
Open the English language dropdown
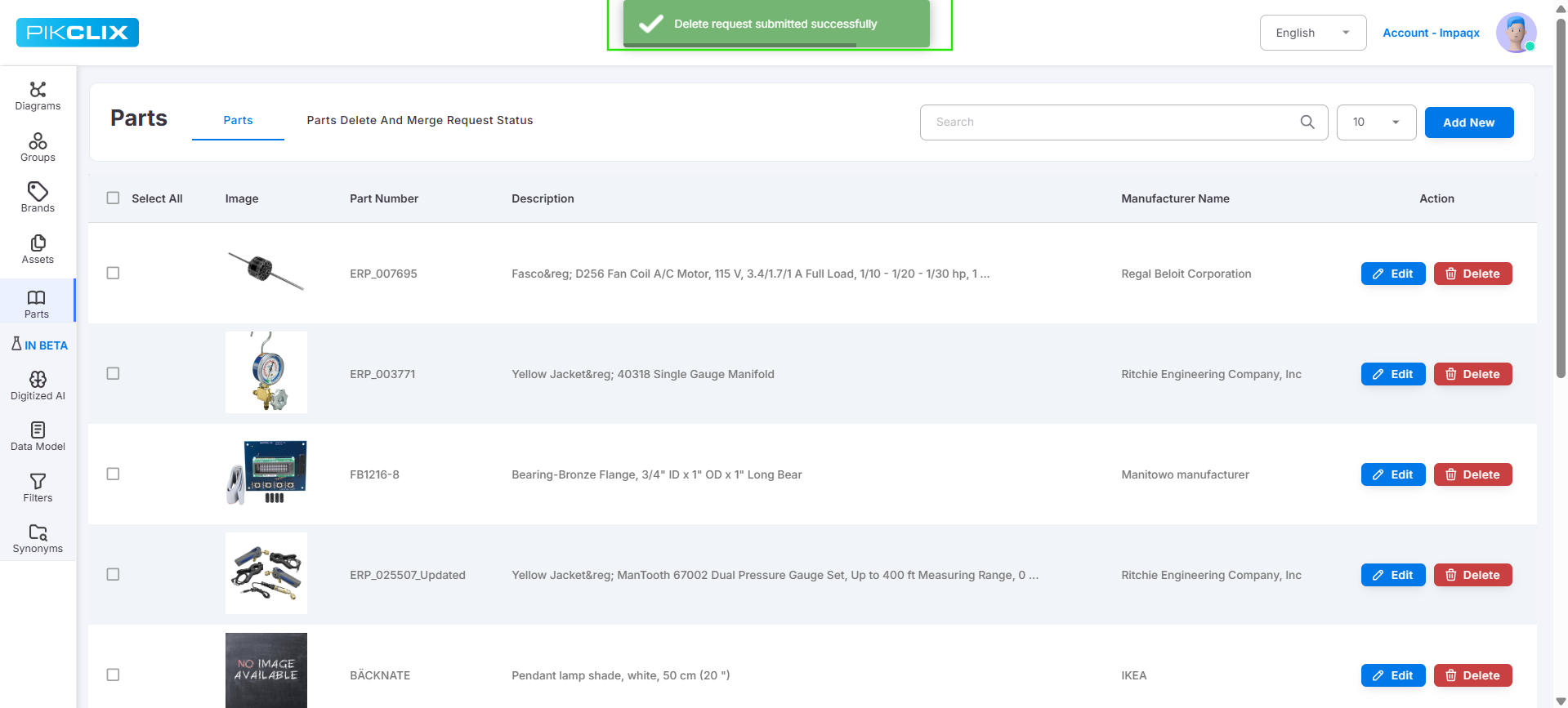click(1313, 33)
